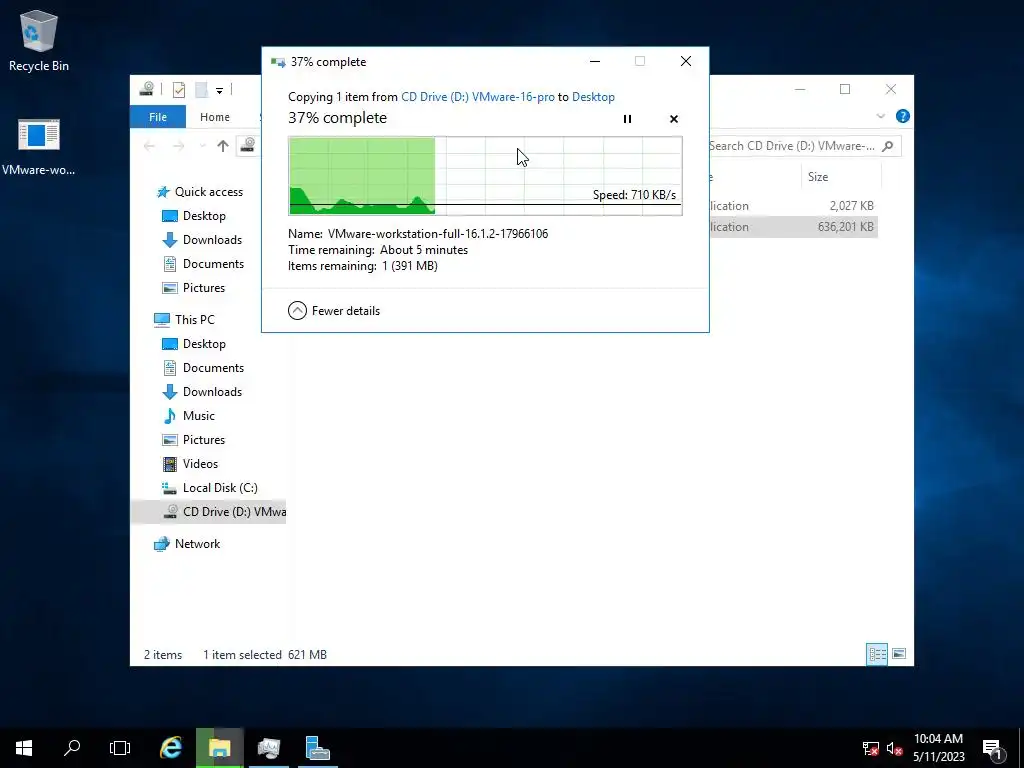1024x768 pixels.
Task: Open the Action Center notifications
Action: coord(992,749)
